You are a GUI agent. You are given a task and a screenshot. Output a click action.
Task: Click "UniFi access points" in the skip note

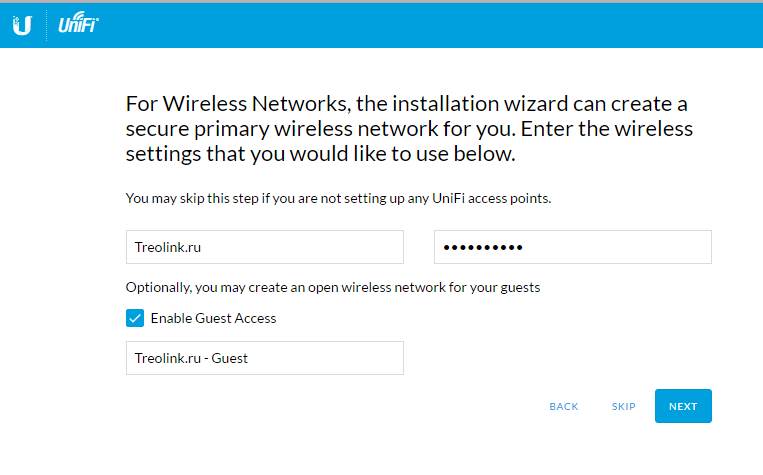pos(491,199)
